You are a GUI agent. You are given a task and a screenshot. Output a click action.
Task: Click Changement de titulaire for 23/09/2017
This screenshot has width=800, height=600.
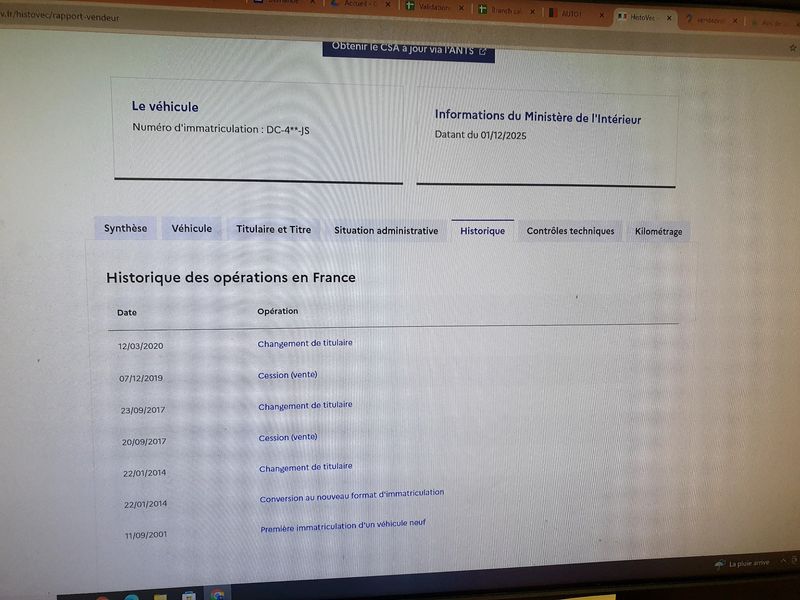(x=305, y=406)
